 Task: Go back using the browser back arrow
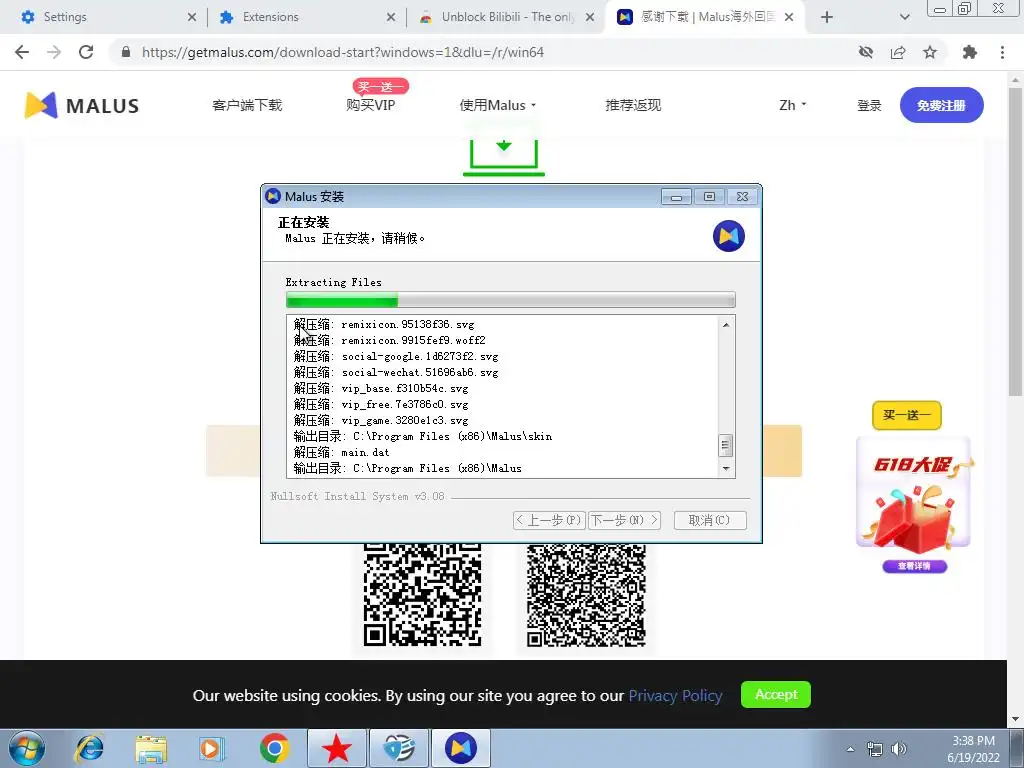coord(22,52)
